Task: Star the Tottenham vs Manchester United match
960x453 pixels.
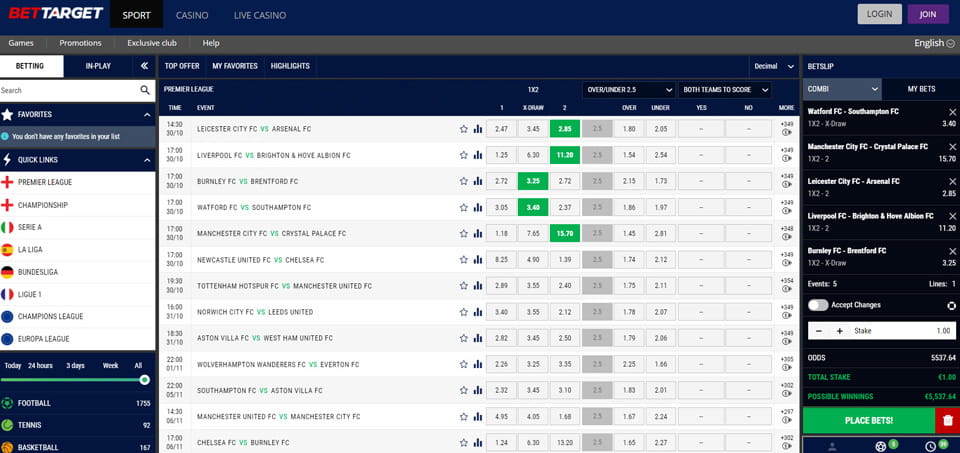Action: (463, 286)
